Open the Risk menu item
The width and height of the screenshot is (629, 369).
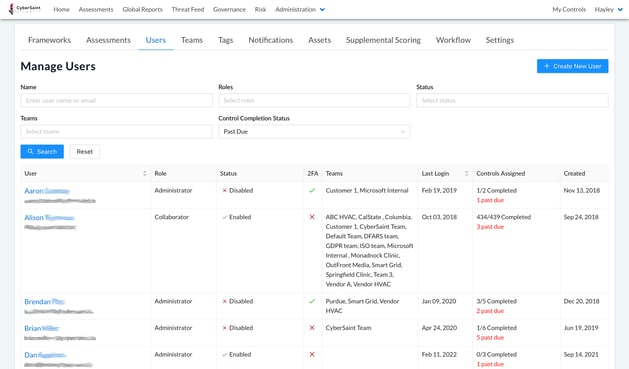click(x=260, y=9)
